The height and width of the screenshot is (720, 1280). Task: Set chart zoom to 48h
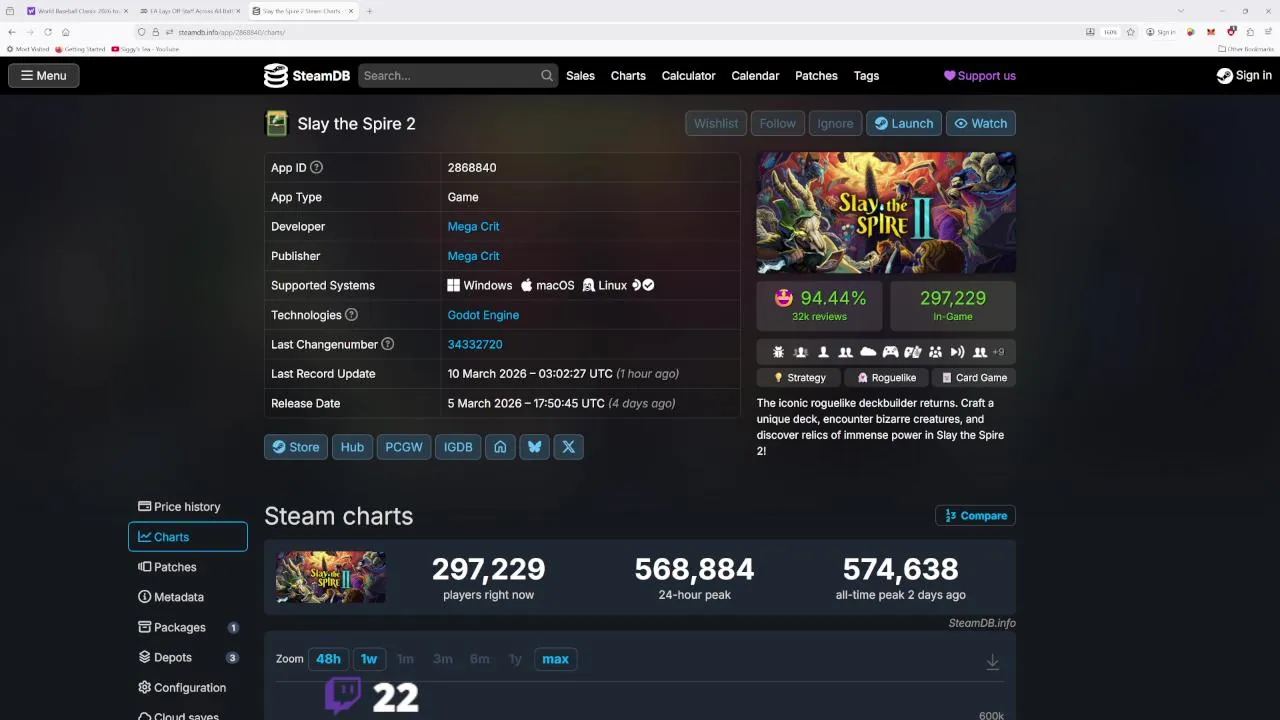[x=328, y=659]
